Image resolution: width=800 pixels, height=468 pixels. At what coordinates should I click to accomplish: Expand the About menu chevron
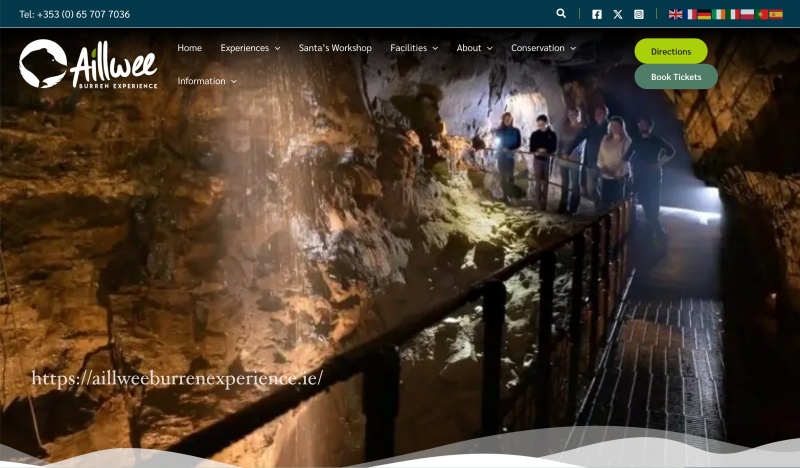pos(490,48)
